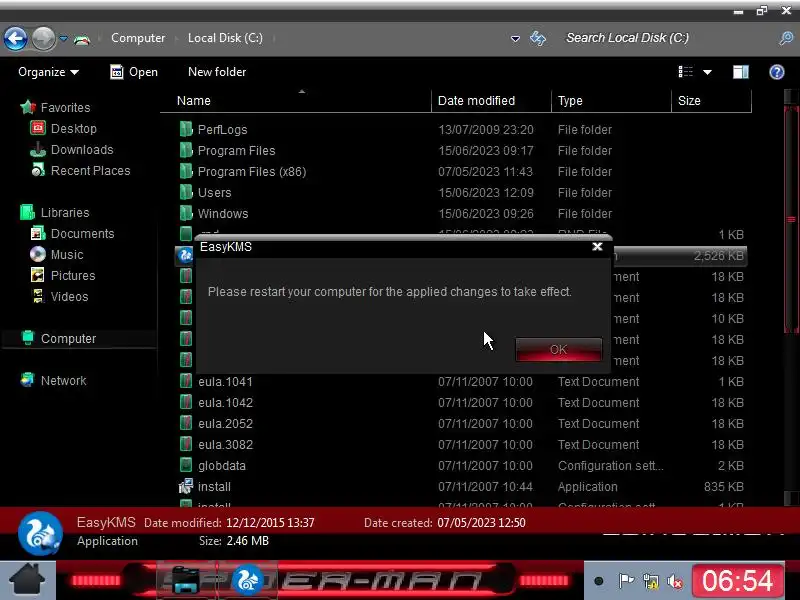The image size is (800, 600).
Task: Open the recent locations dropdown arrow
Action: click(x=63, y=38)
